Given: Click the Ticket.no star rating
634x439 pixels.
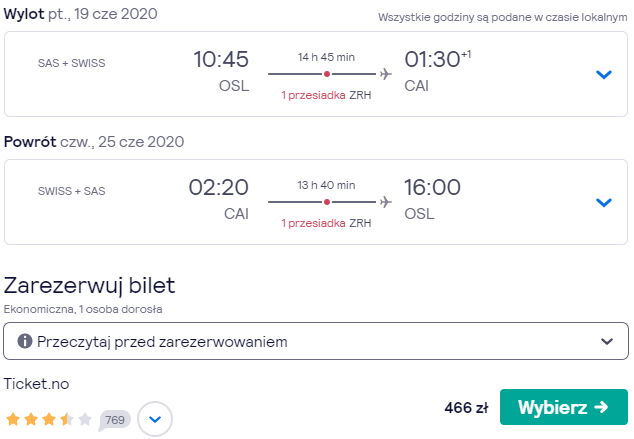Looking at the screenshot, I should (x=49, y=419).
